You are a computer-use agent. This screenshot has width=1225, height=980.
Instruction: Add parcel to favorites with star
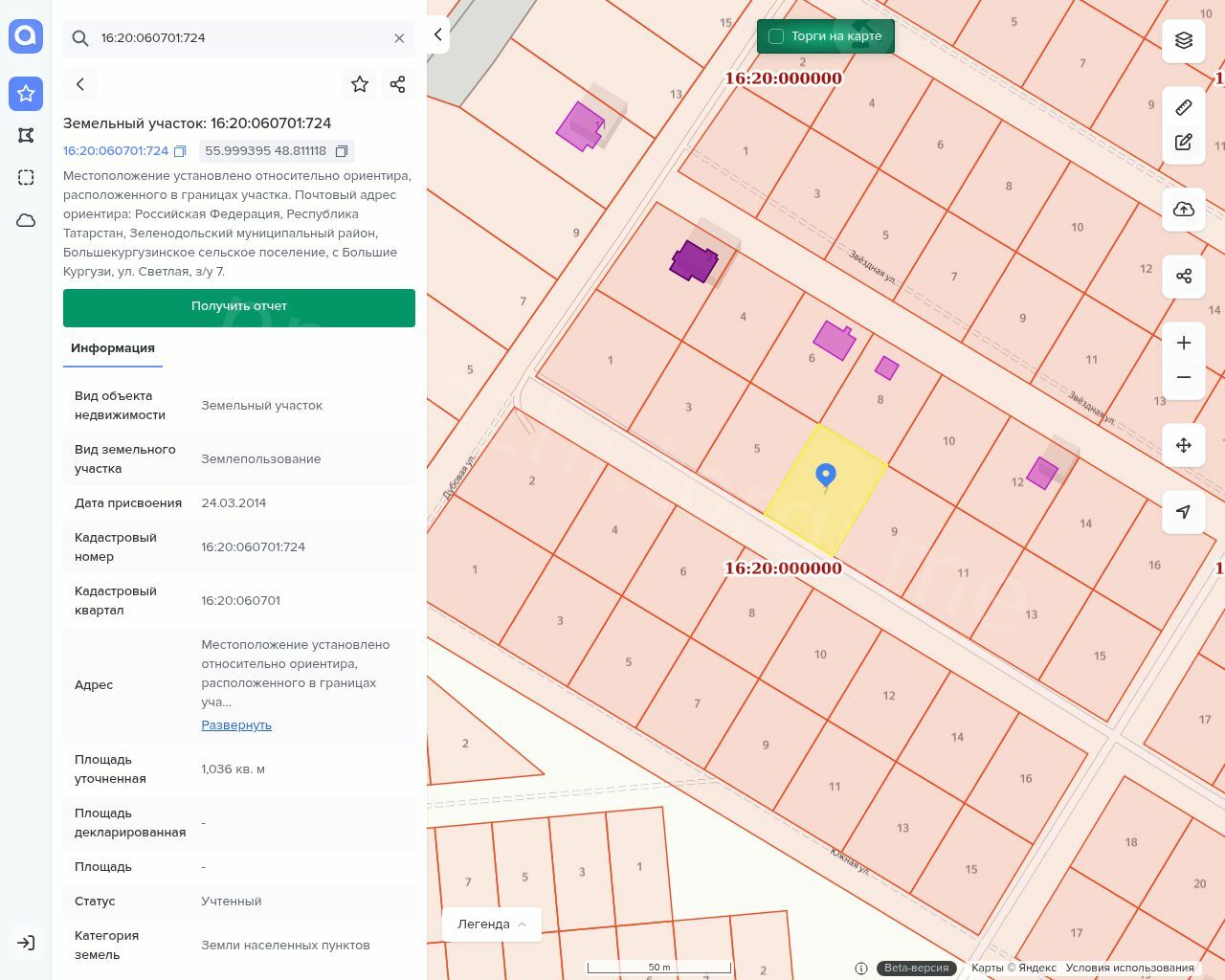coord(360,84)
